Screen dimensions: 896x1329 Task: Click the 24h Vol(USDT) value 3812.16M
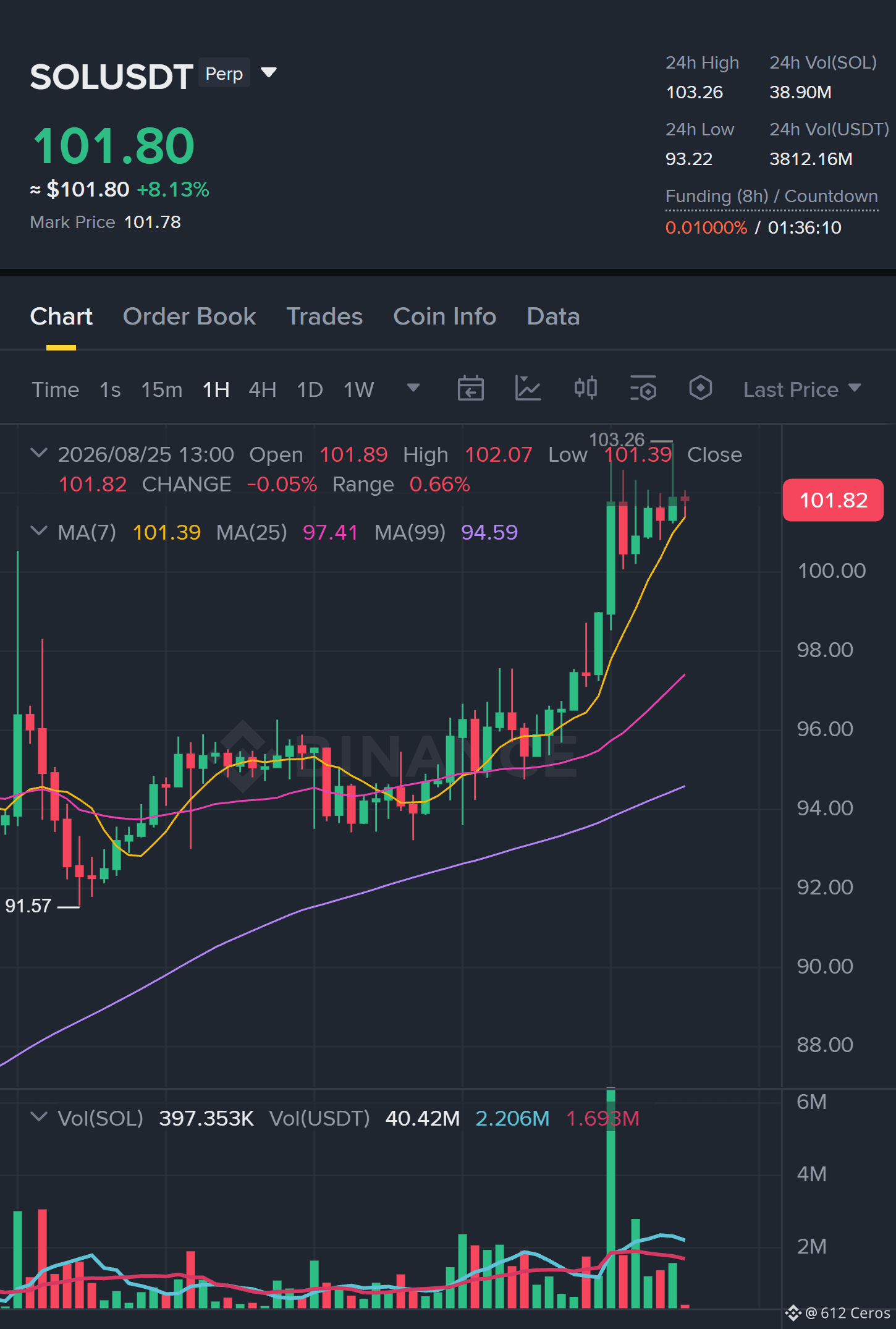(x=811, y=159)
